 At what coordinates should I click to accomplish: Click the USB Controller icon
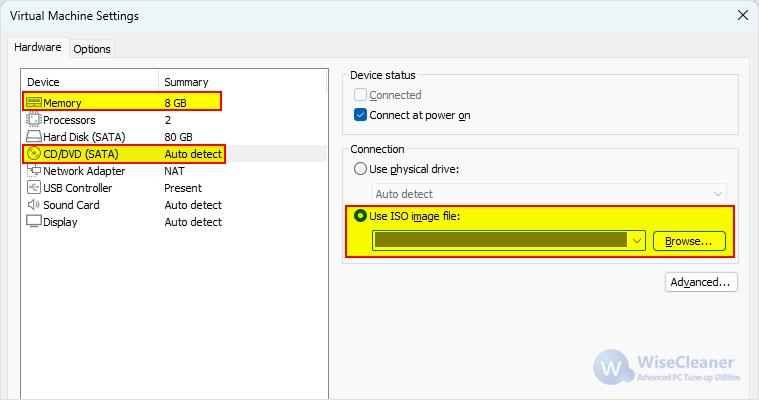tap(33, 187)
